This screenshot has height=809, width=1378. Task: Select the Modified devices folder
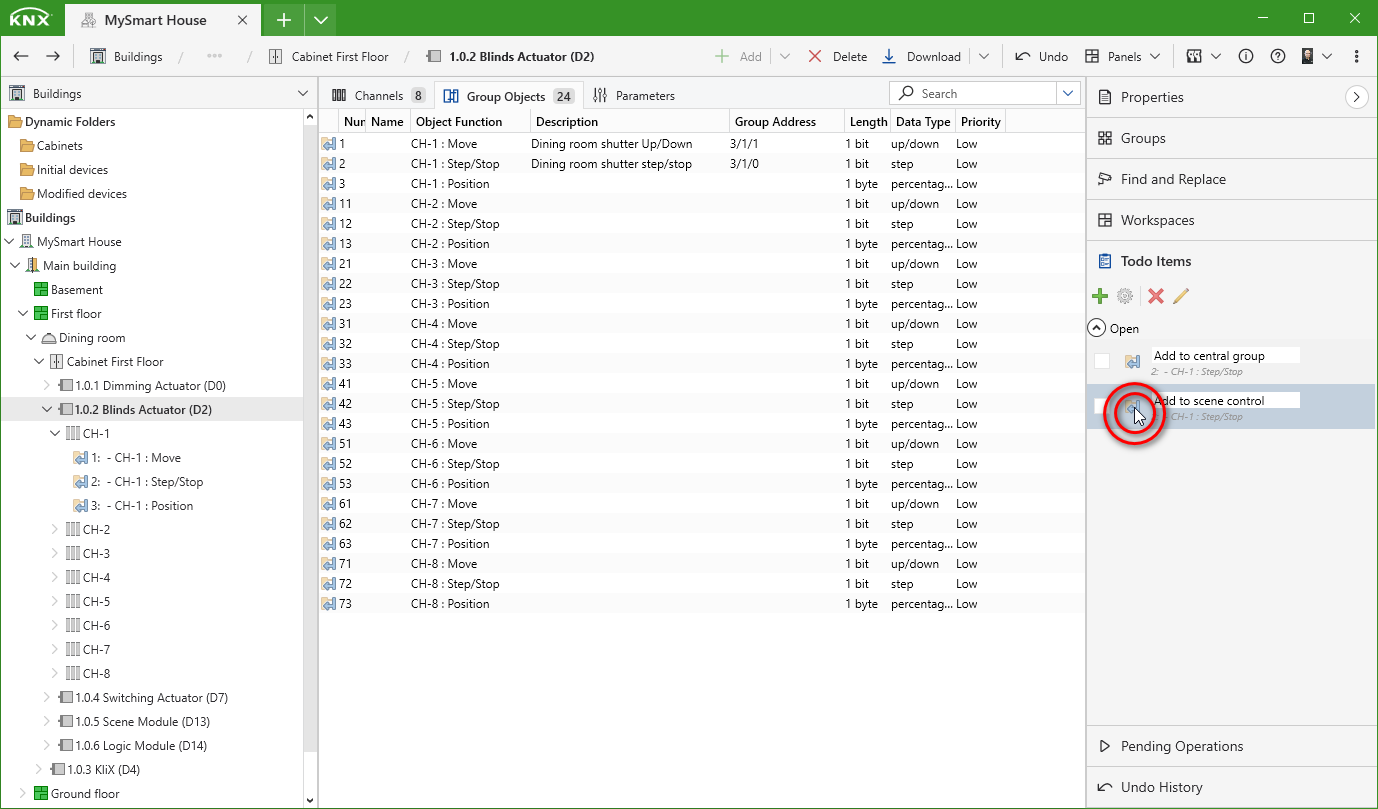click(73, 194)
